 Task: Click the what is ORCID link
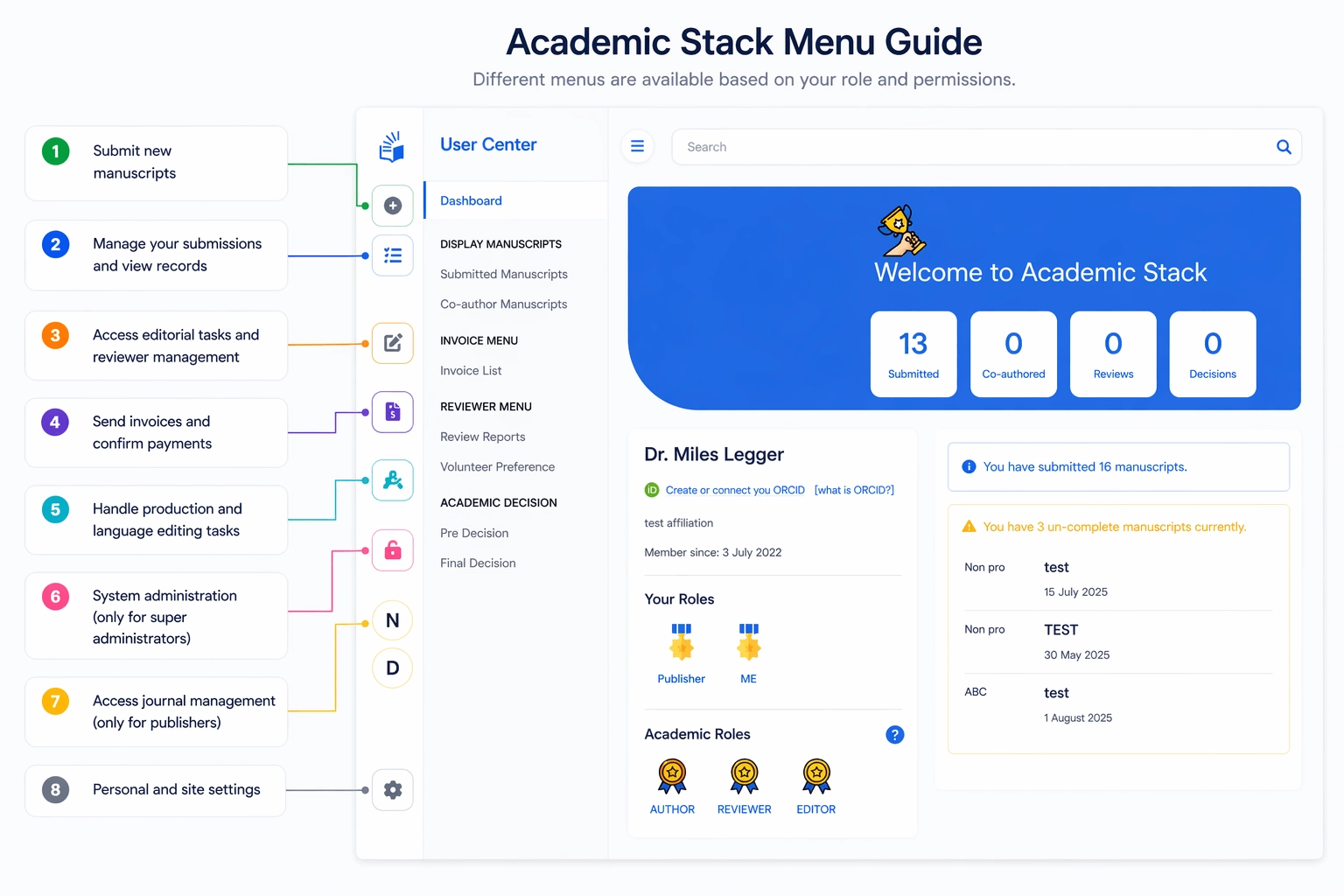click(854, 490)
